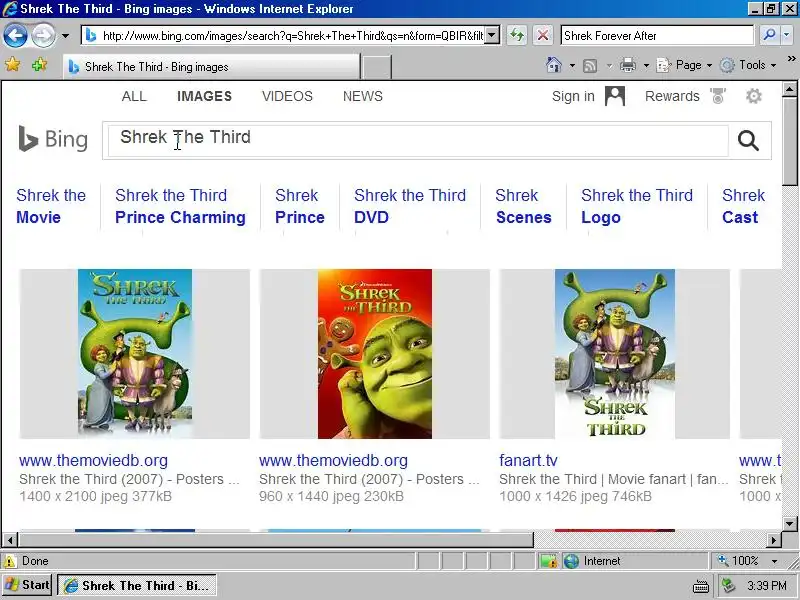
Task: Click the horizontal scrollbar right arrow
Action: 773,540
